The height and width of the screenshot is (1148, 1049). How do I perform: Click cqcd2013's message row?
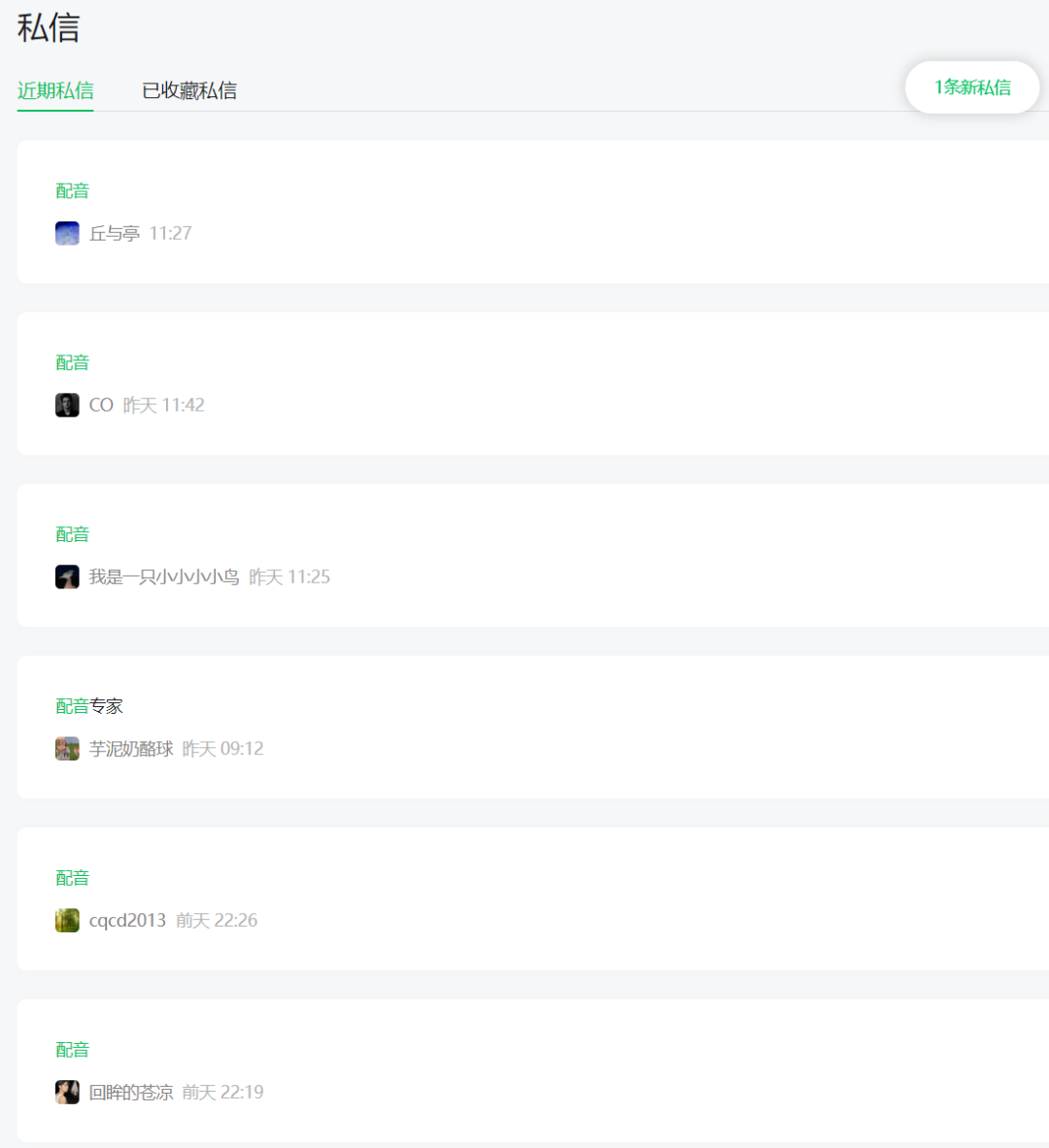tap(524, 898)
